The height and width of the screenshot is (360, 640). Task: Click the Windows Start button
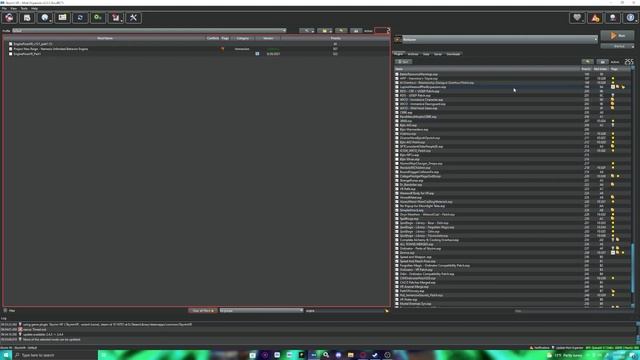tap(6, 355)
